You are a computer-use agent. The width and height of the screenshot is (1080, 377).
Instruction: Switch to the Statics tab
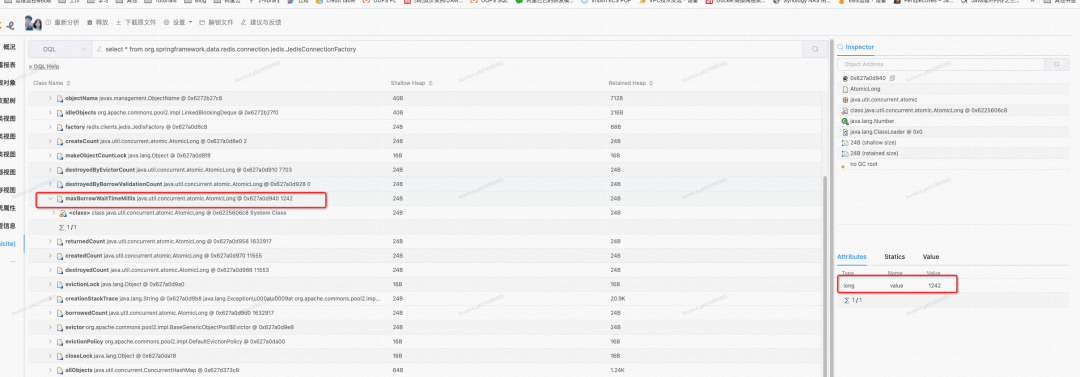894,256
